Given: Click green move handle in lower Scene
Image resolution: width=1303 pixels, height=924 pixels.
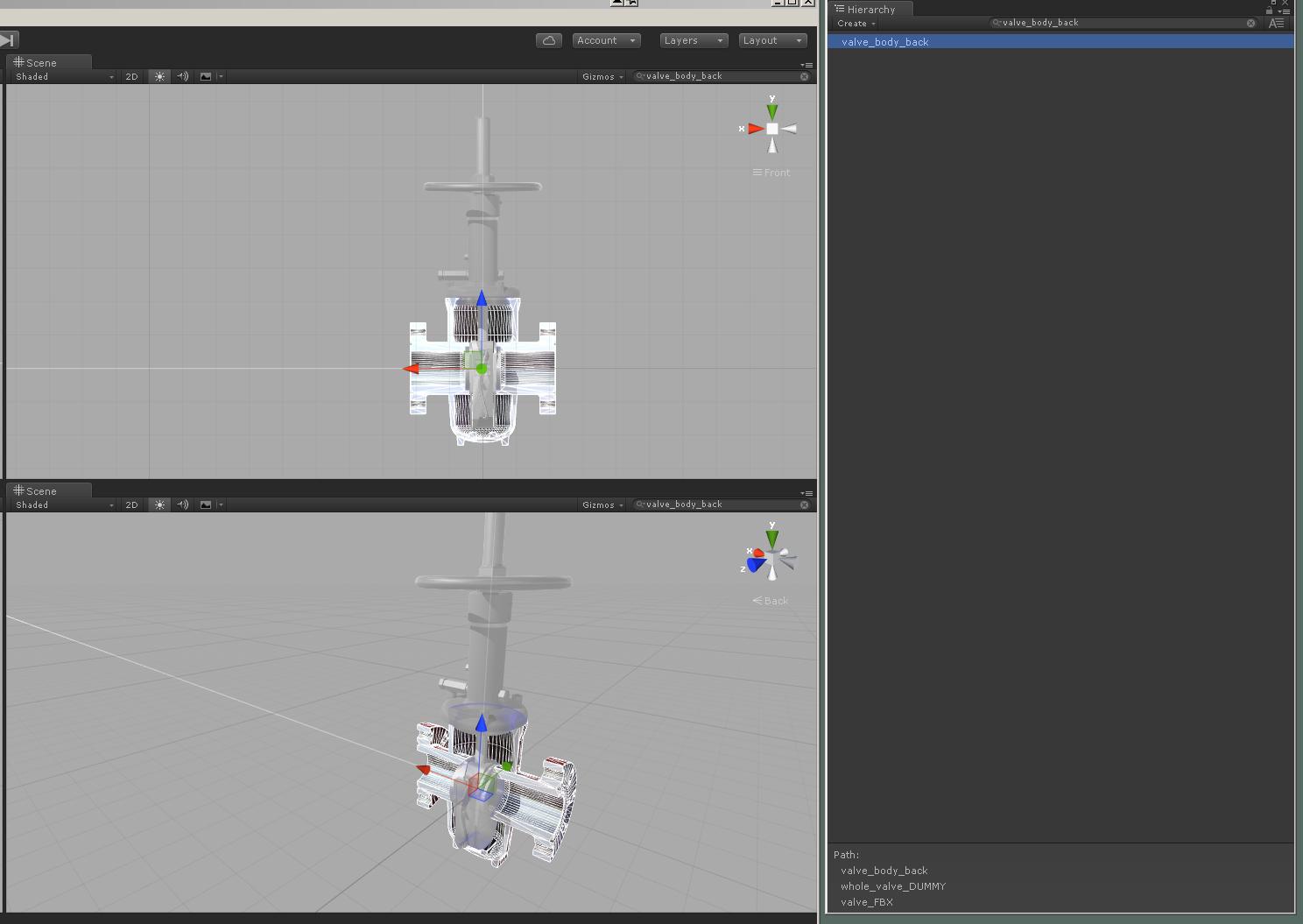Looking at the screenshot, I should 507,766.
